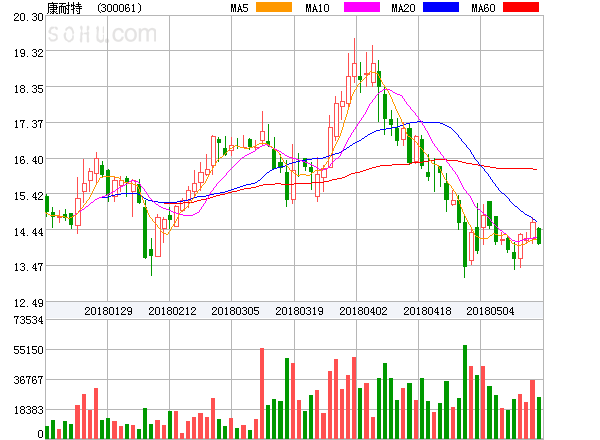Click the 18.35 price axis label
Viewport: 600px width, 440px height.
(x=29, y=89)
